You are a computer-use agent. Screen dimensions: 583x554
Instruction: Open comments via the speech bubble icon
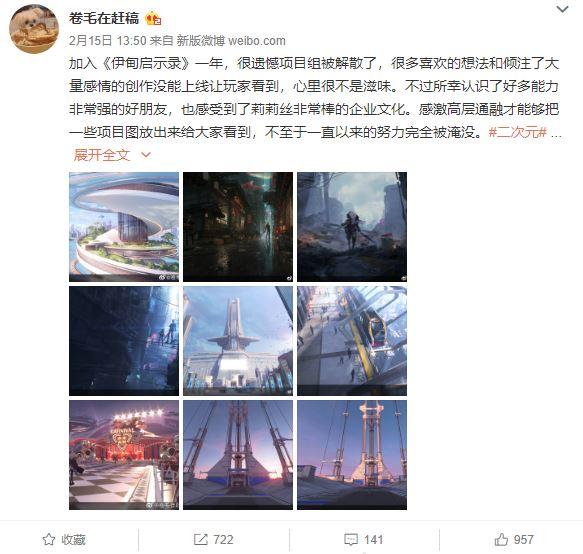click(x=351, y=539)
